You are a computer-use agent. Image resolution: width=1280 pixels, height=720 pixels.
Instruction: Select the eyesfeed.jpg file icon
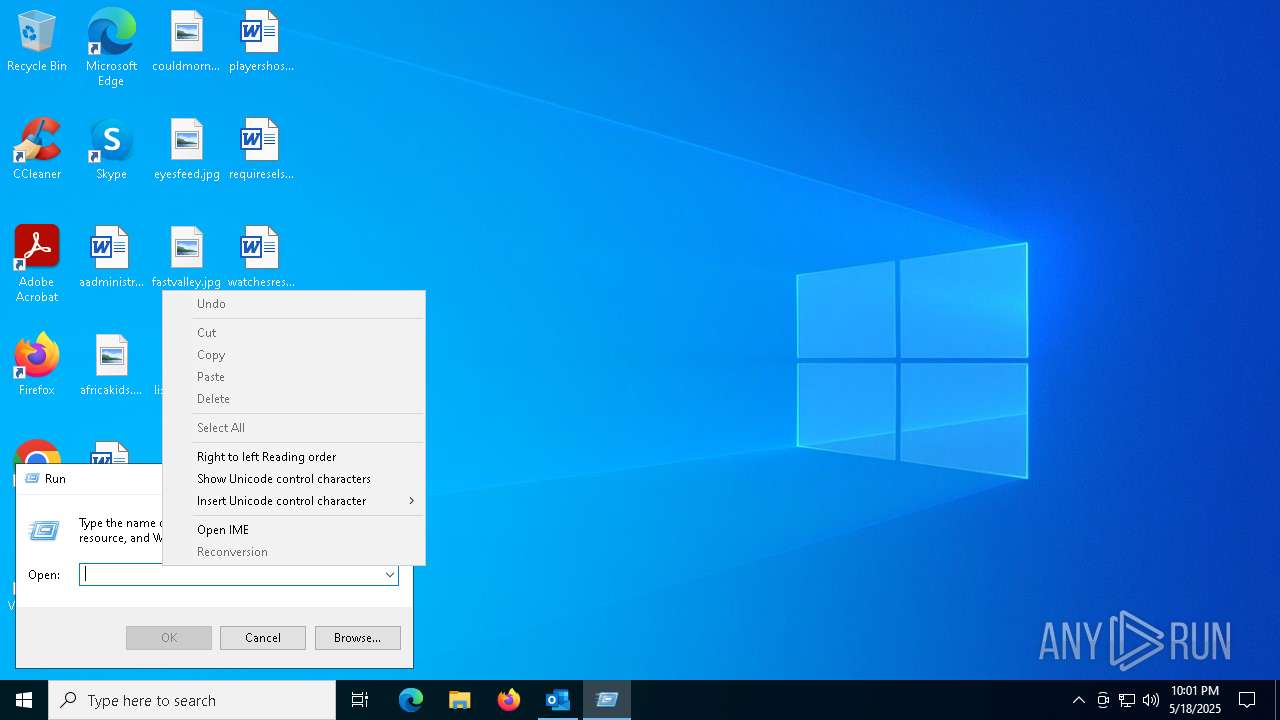186,150
